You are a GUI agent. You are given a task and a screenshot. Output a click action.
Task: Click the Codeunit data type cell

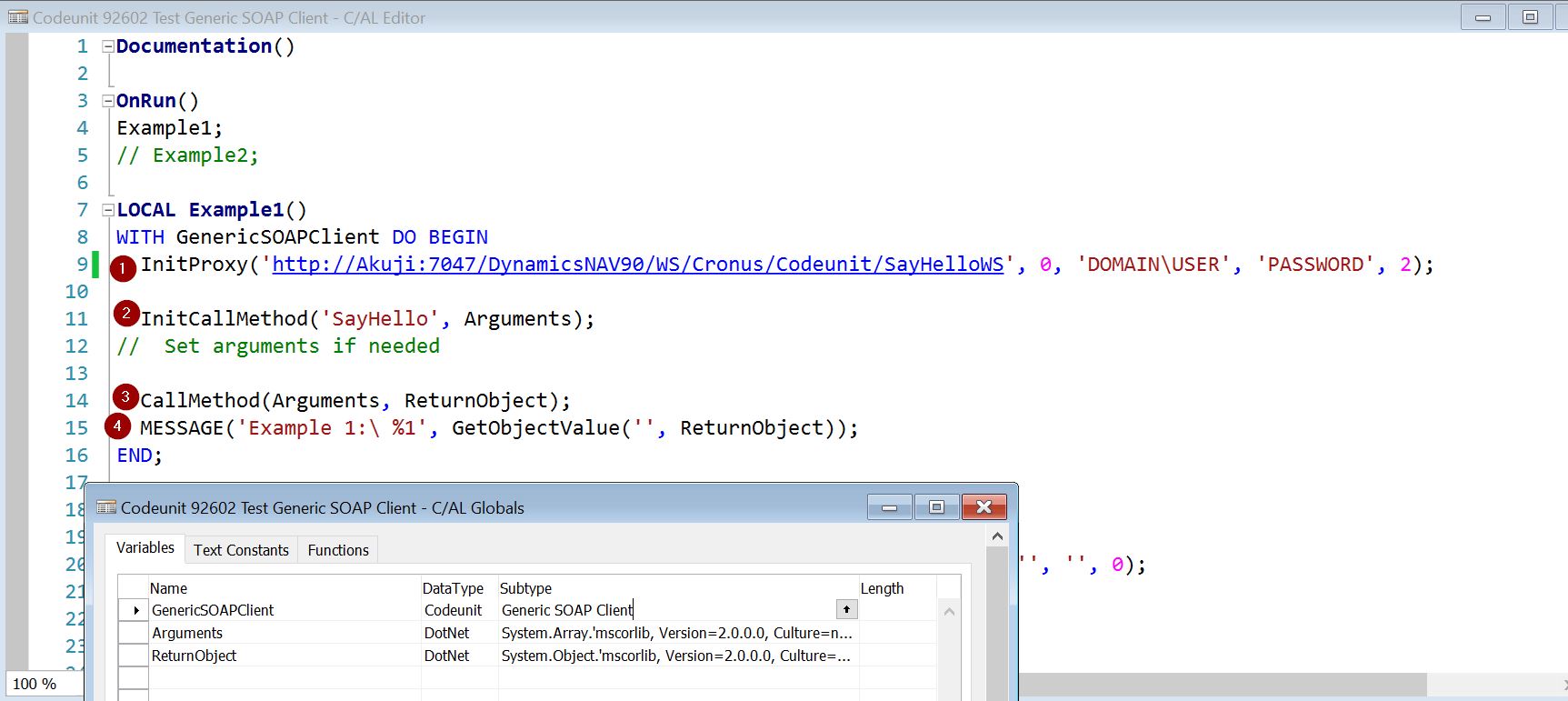pyautogui.click(x=459, y=610)
